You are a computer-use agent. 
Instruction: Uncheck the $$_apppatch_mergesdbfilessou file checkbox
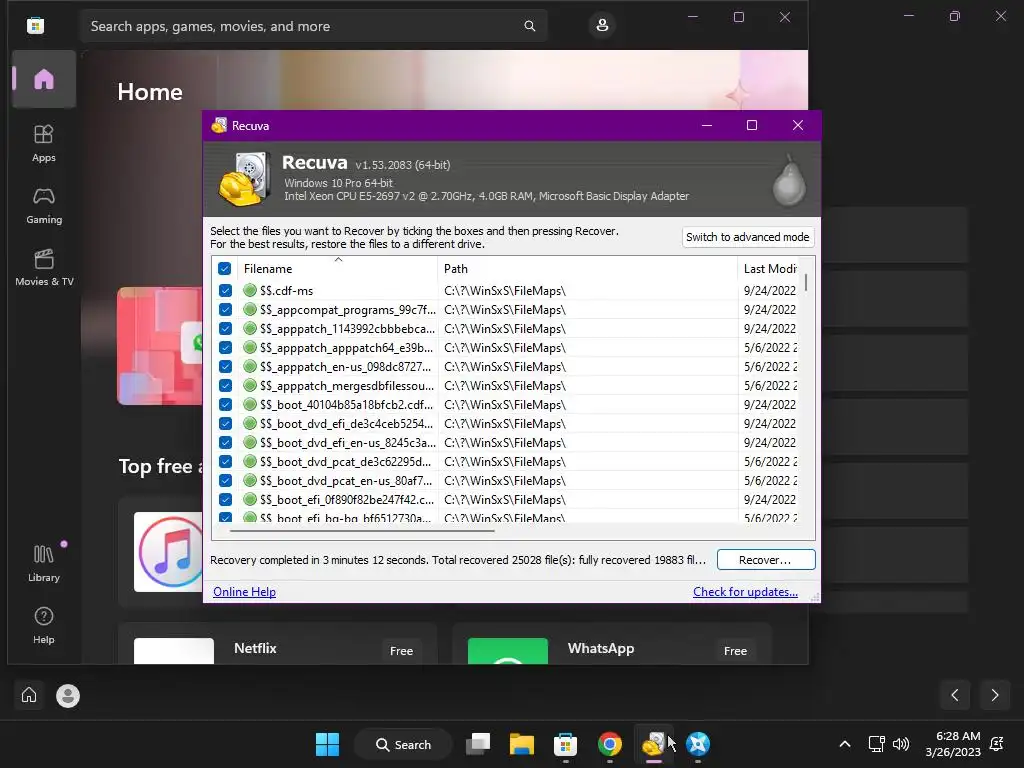pos(225,385)
